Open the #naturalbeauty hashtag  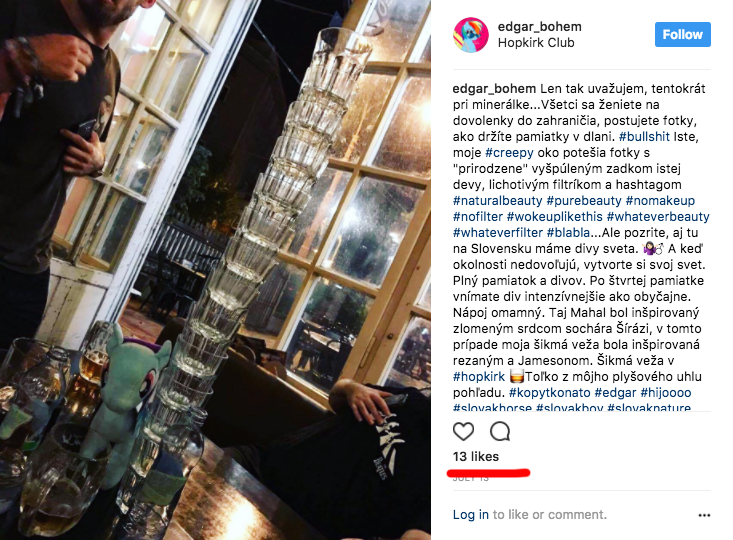[x=497, y=201]
